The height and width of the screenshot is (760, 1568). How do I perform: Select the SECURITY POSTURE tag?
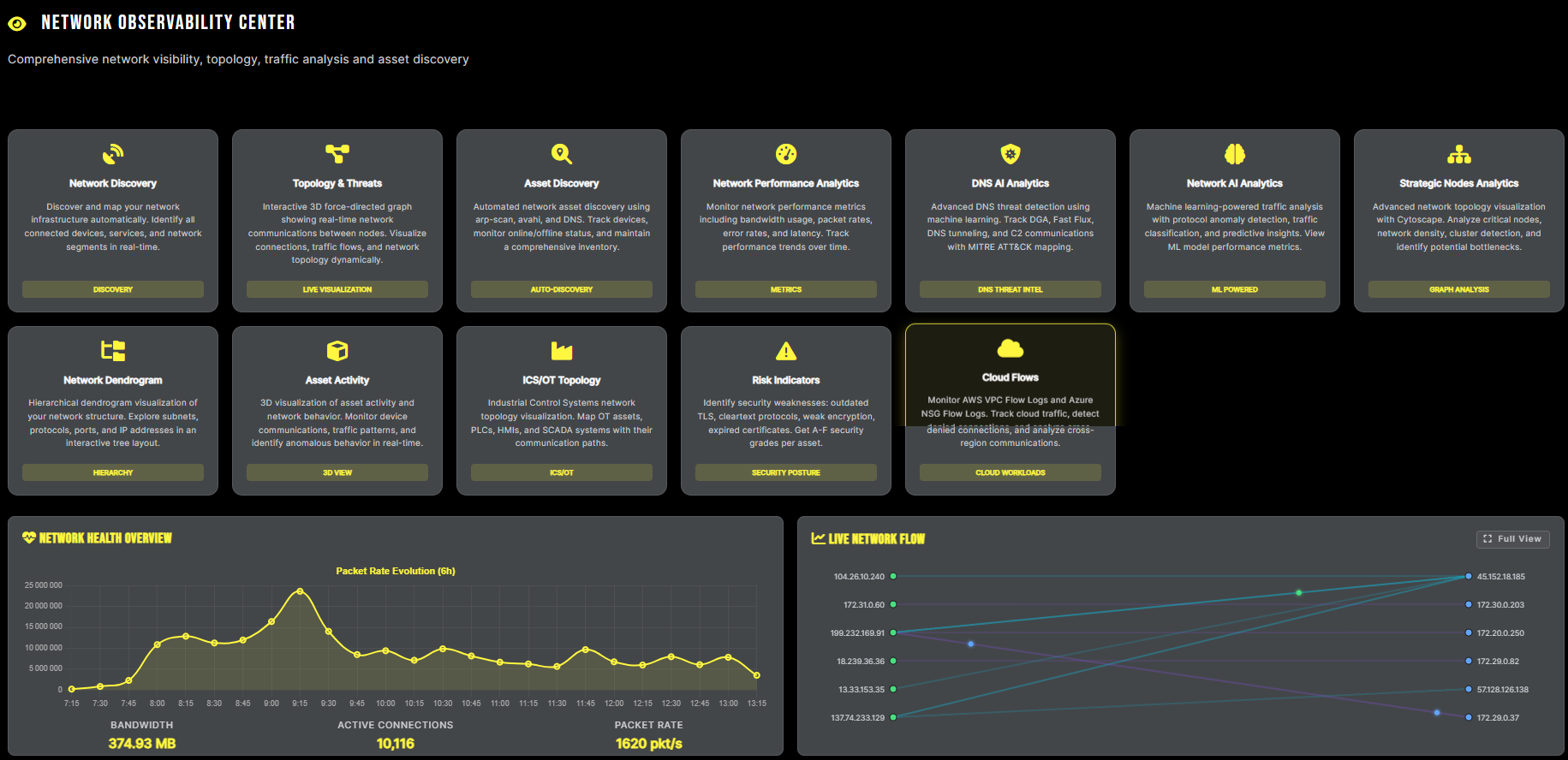[x=786, y=472]
